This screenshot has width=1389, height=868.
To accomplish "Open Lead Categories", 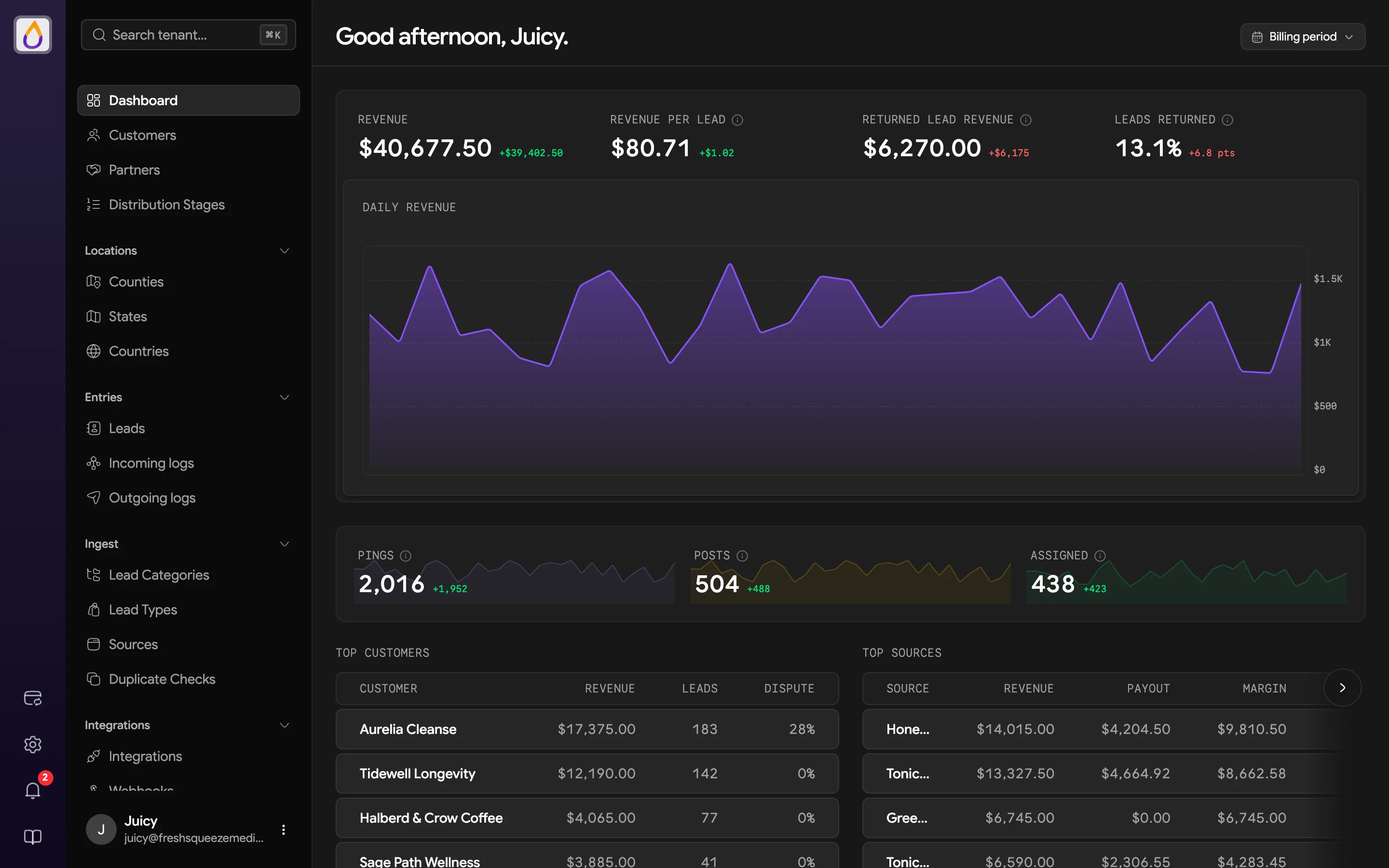I will point(188,575).
